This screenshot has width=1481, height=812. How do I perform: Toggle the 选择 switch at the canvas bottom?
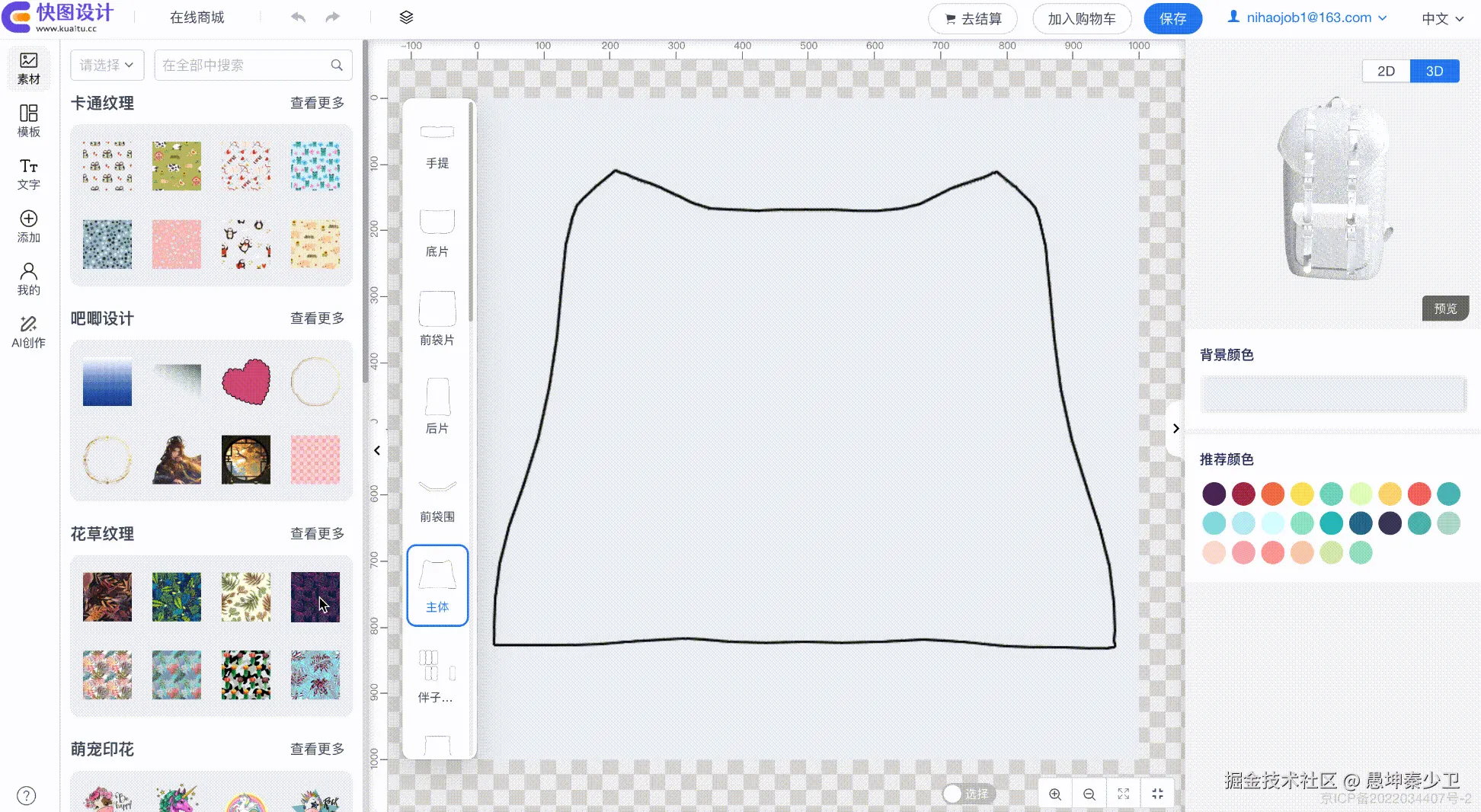coord(952,793)
